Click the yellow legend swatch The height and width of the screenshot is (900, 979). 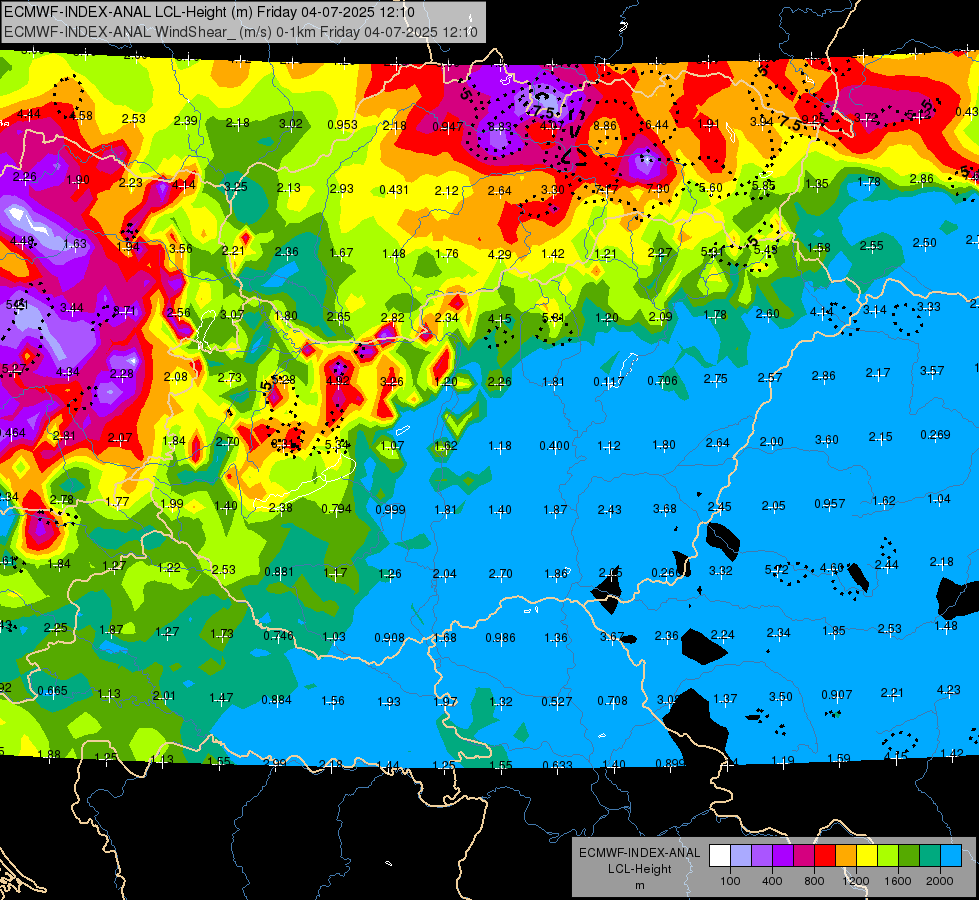coord(867,856)
